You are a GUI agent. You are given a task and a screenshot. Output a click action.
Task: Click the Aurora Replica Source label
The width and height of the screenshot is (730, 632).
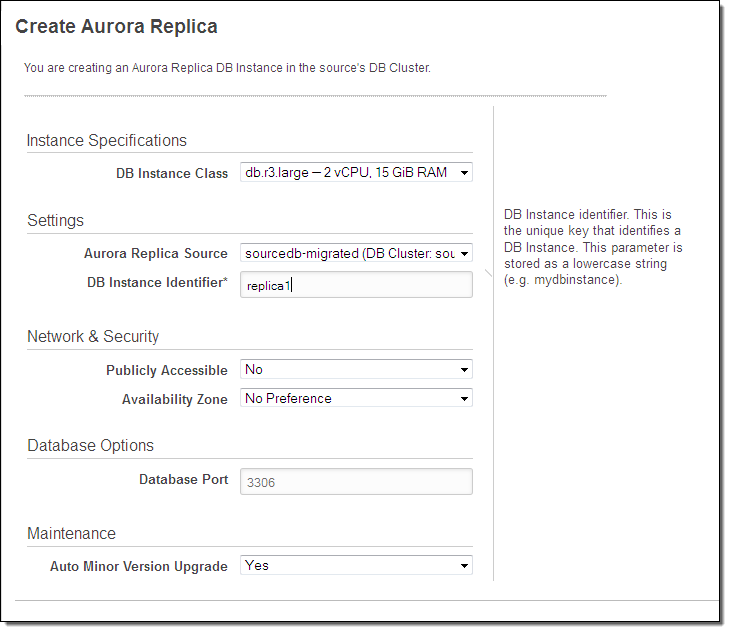[x=155, y=254]
